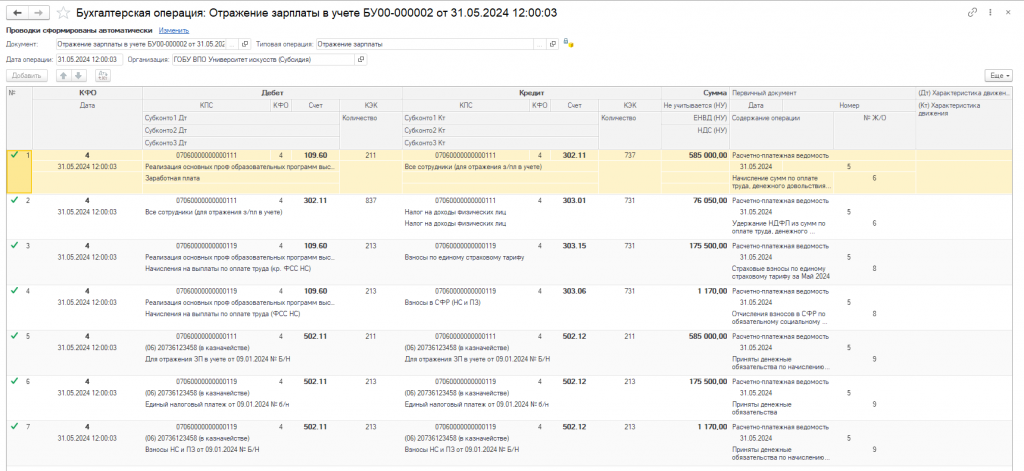The image size is (1024, 471).
Task: Click Страховые взносы по единому страховому тарифу content
Action: point(780,272)
